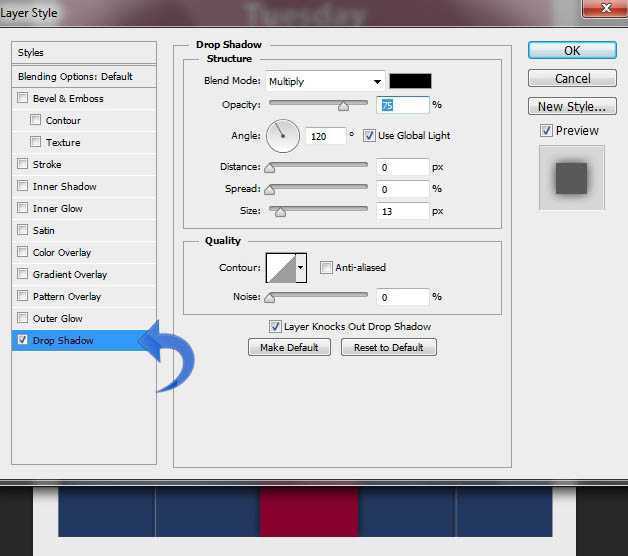Screen dimensions: 628x556
Task: Enable the Bevel & Emboss checkbox
Action: point(22,98)
